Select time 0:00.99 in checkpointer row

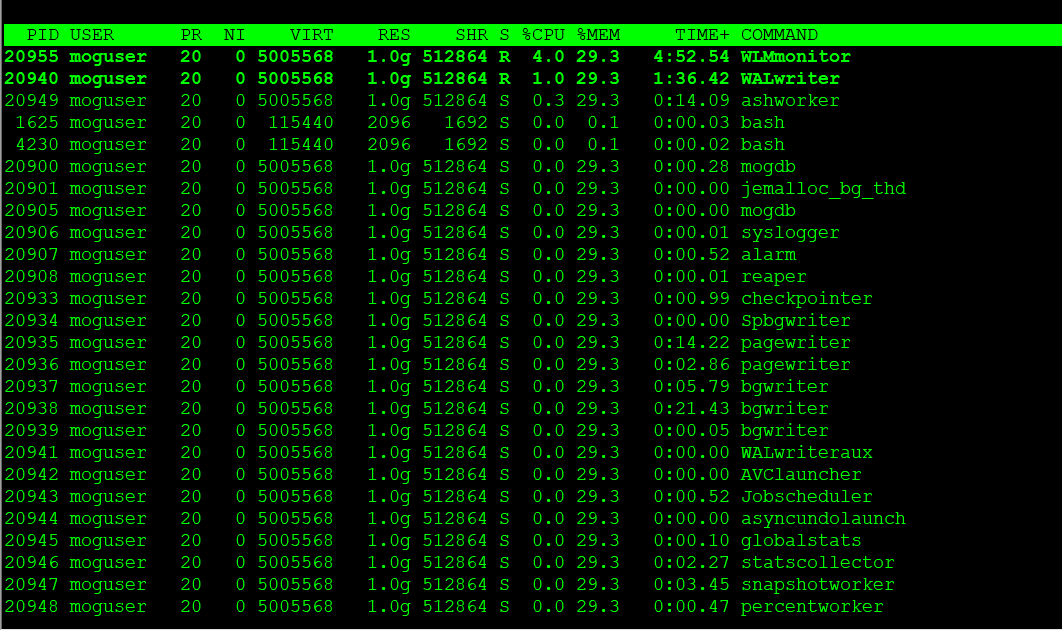692,299
